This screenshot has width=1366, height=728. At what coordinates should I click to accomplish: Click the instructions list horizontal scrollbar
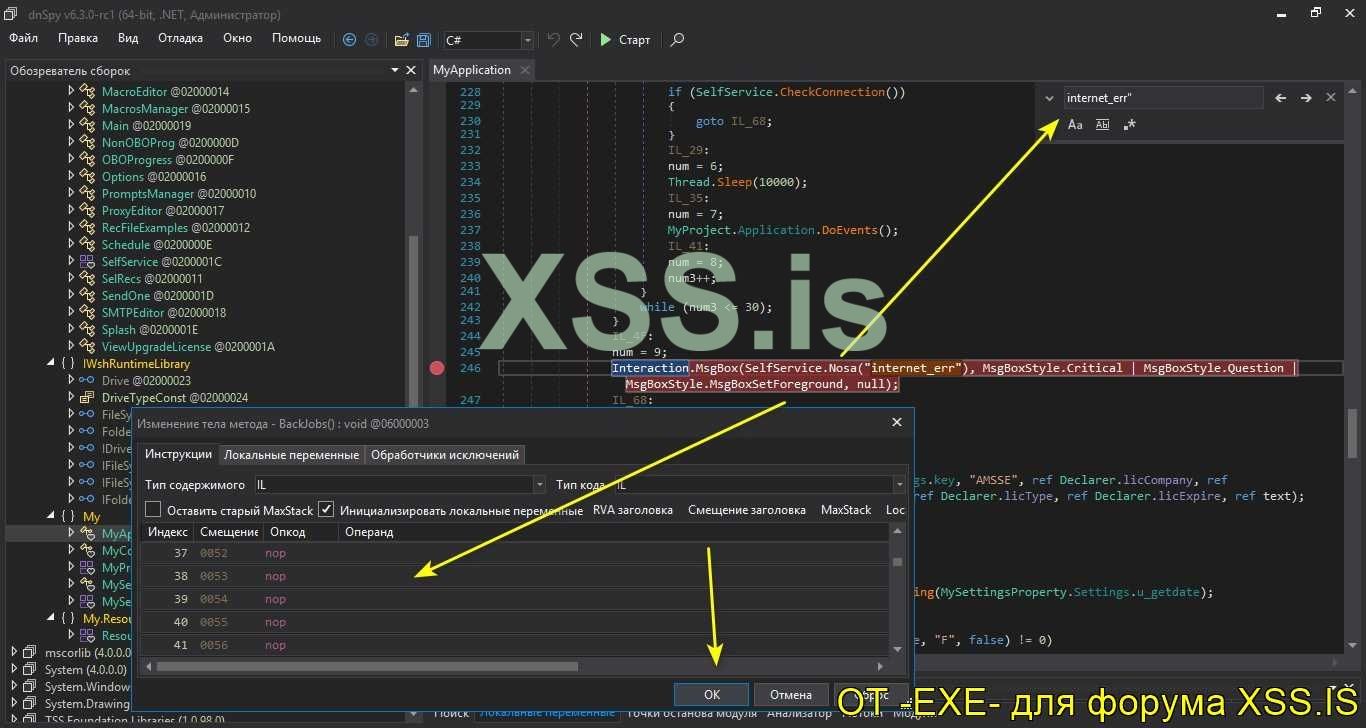(x=367, y=666)
